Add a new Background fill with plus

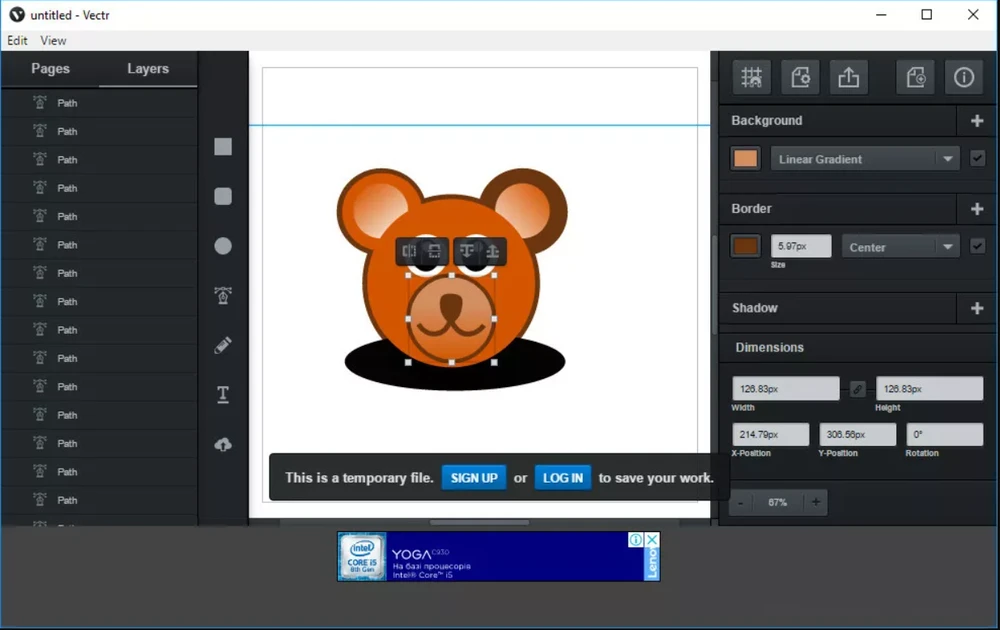click(x=976, y=121)
